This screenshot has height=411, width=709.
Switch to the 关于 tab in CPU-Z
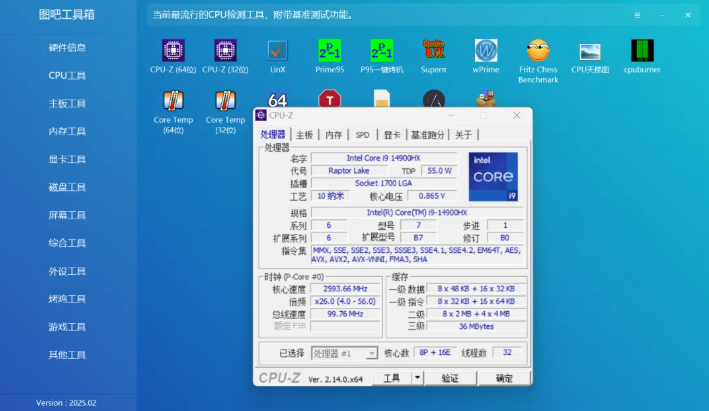click(x=463, y=135)
